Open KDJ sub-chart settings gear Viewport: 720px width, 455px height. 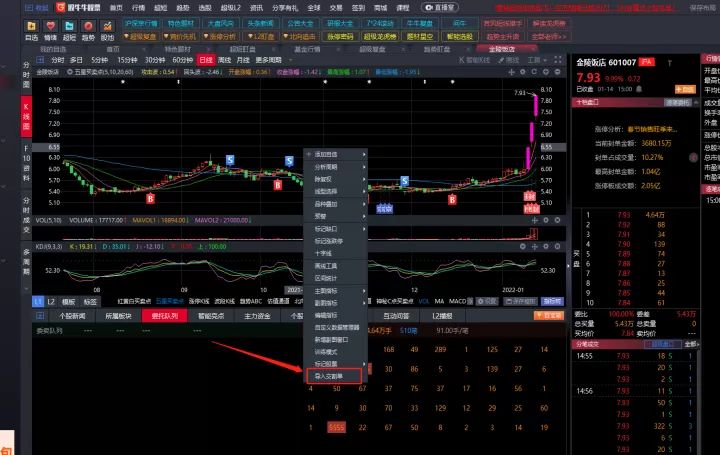point(546,247)
